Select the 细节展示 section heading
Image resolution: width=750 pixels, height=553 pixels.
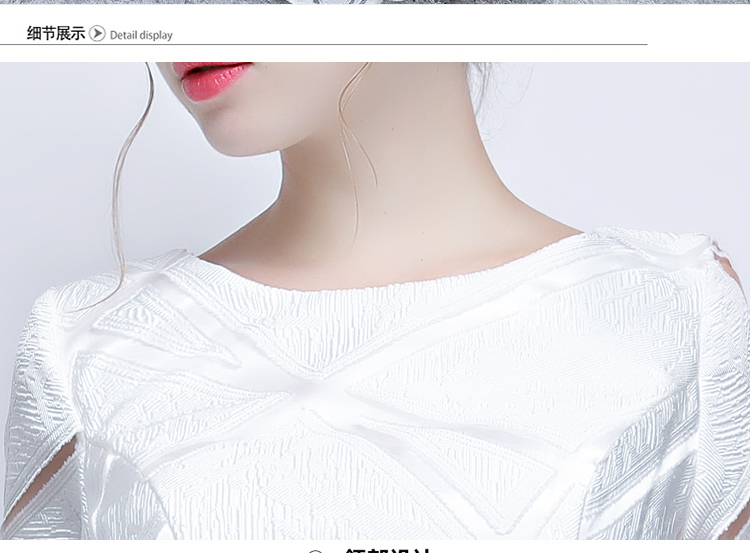click(55, 34)
